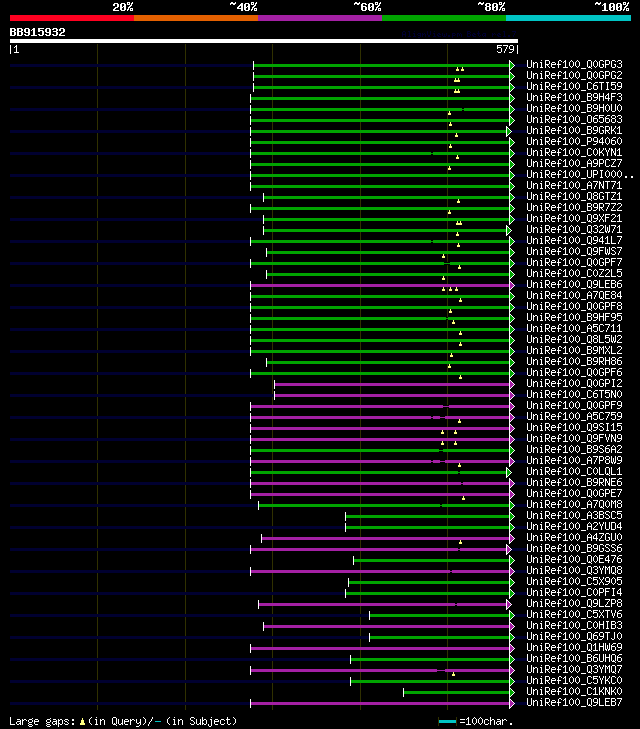Viewport: 640px width, 729px height.
Task: Click the query end position 579
Action: click(x=505, y=49)
